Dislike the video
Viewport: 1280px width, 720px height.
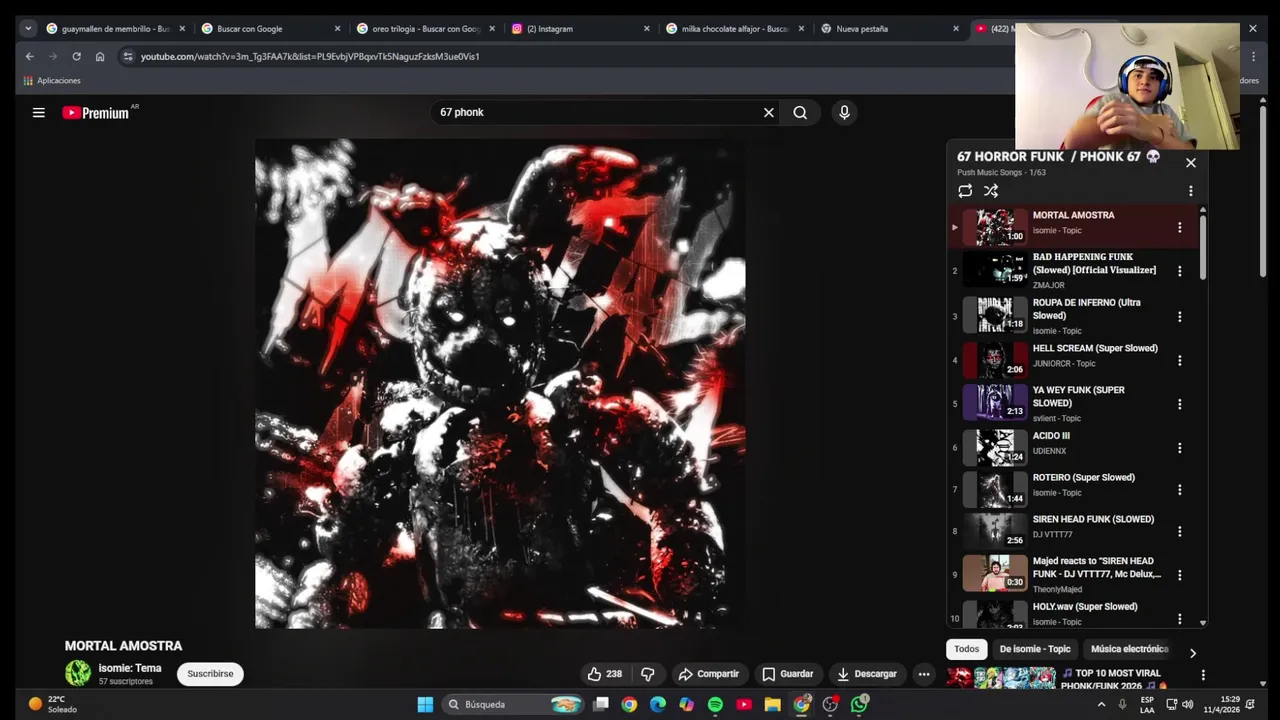[x=647, y=674]
